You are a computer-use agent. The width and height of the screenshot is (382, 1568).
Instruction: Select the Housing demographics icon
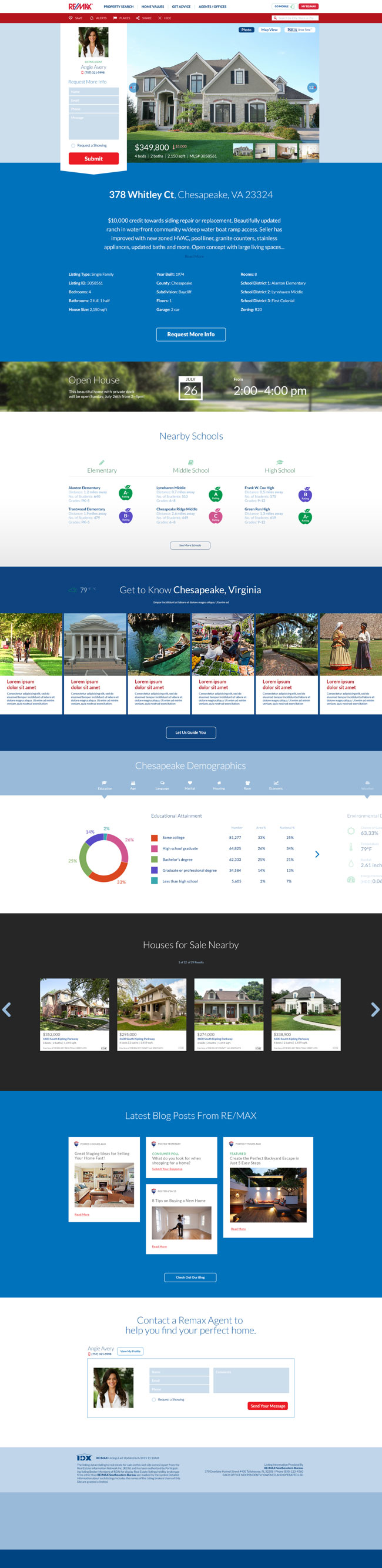coord(219,783)
